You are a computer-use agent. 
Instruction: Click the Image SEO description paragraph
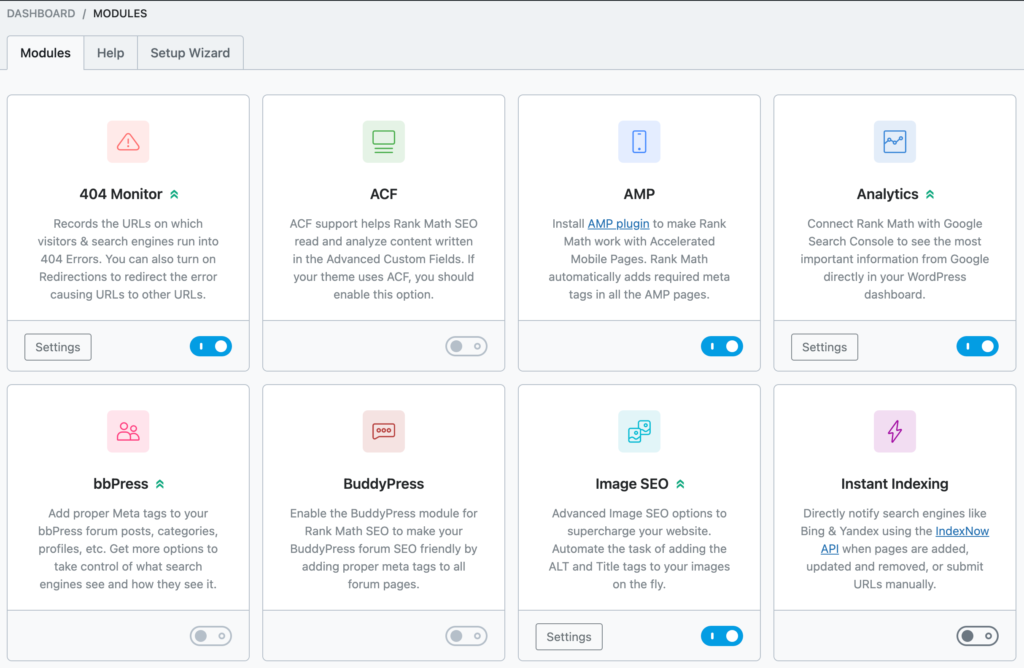639,549
